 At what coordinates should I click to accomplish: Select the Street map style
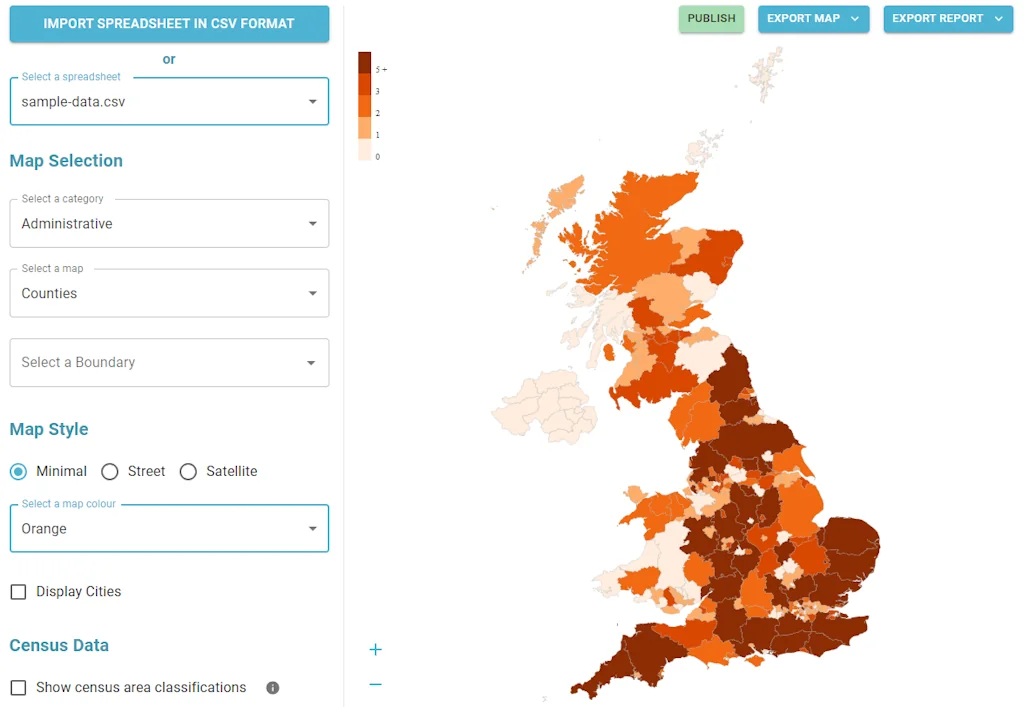point(110,471)
